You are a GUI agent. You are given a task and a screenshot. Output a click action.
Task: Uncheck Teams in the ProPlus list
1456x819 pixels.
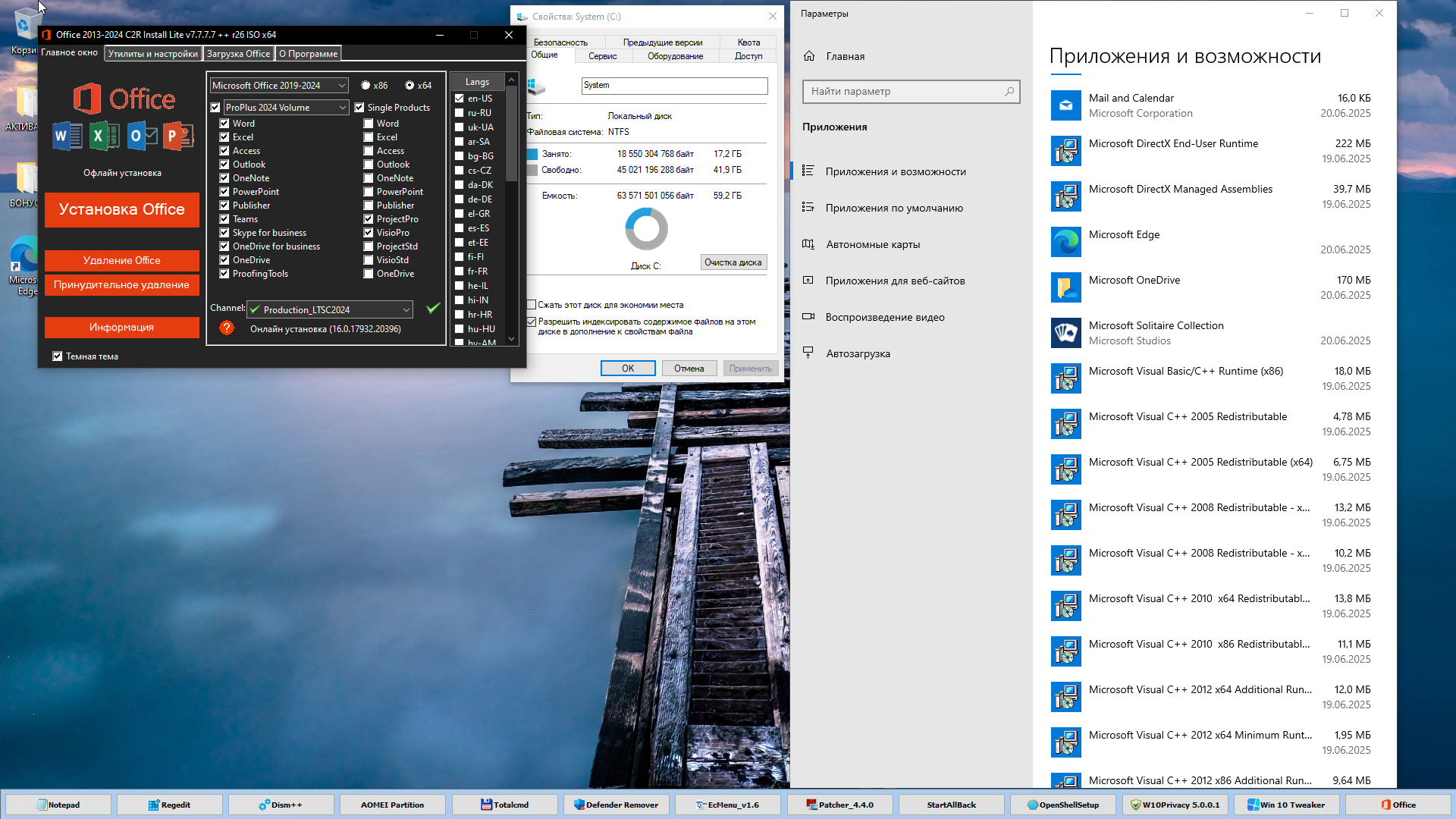click(224, 219)
